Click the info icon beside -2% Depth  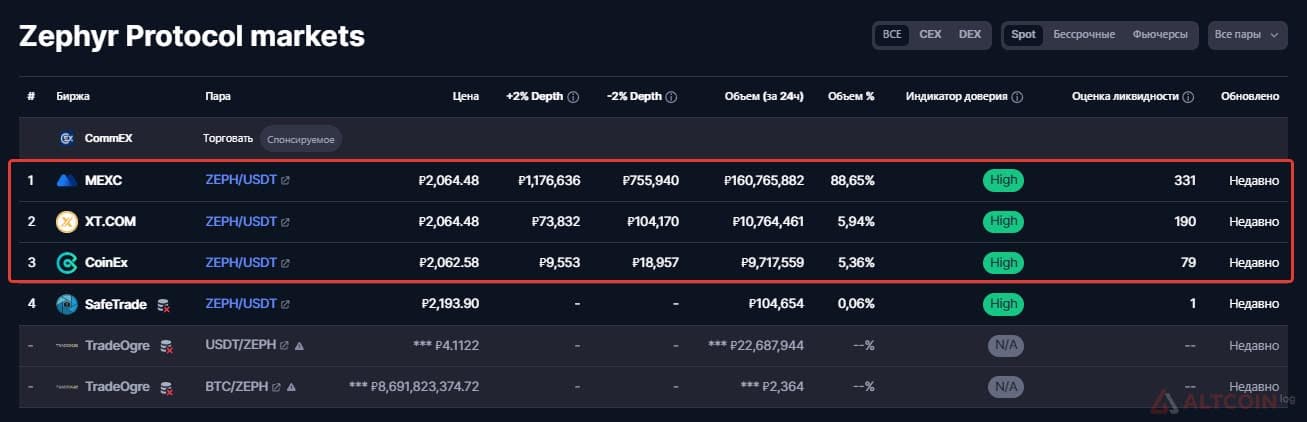671,97
